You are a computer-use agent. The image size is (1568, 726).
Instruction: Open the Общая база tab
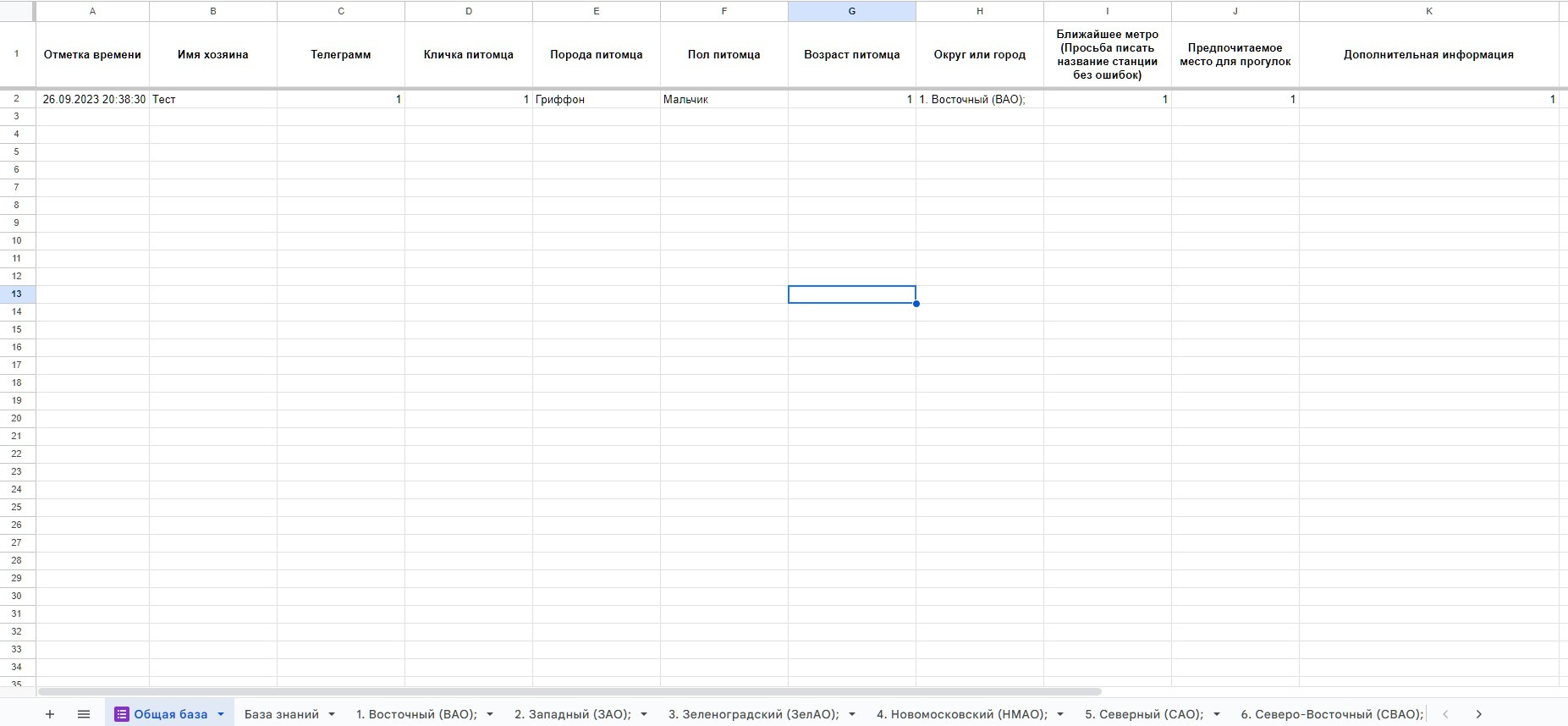coord(170,714)
